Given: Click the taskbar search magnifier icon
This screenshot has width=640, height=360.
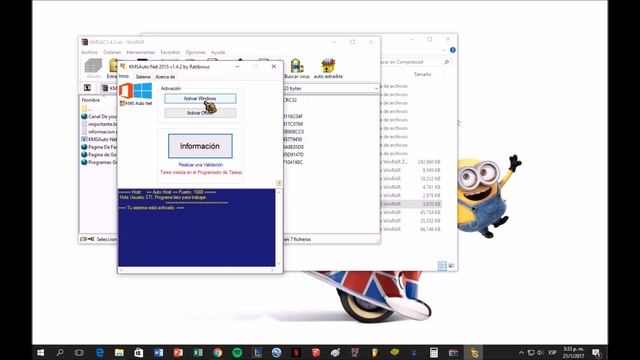Looking at the screenshot, I should point(60,352).
